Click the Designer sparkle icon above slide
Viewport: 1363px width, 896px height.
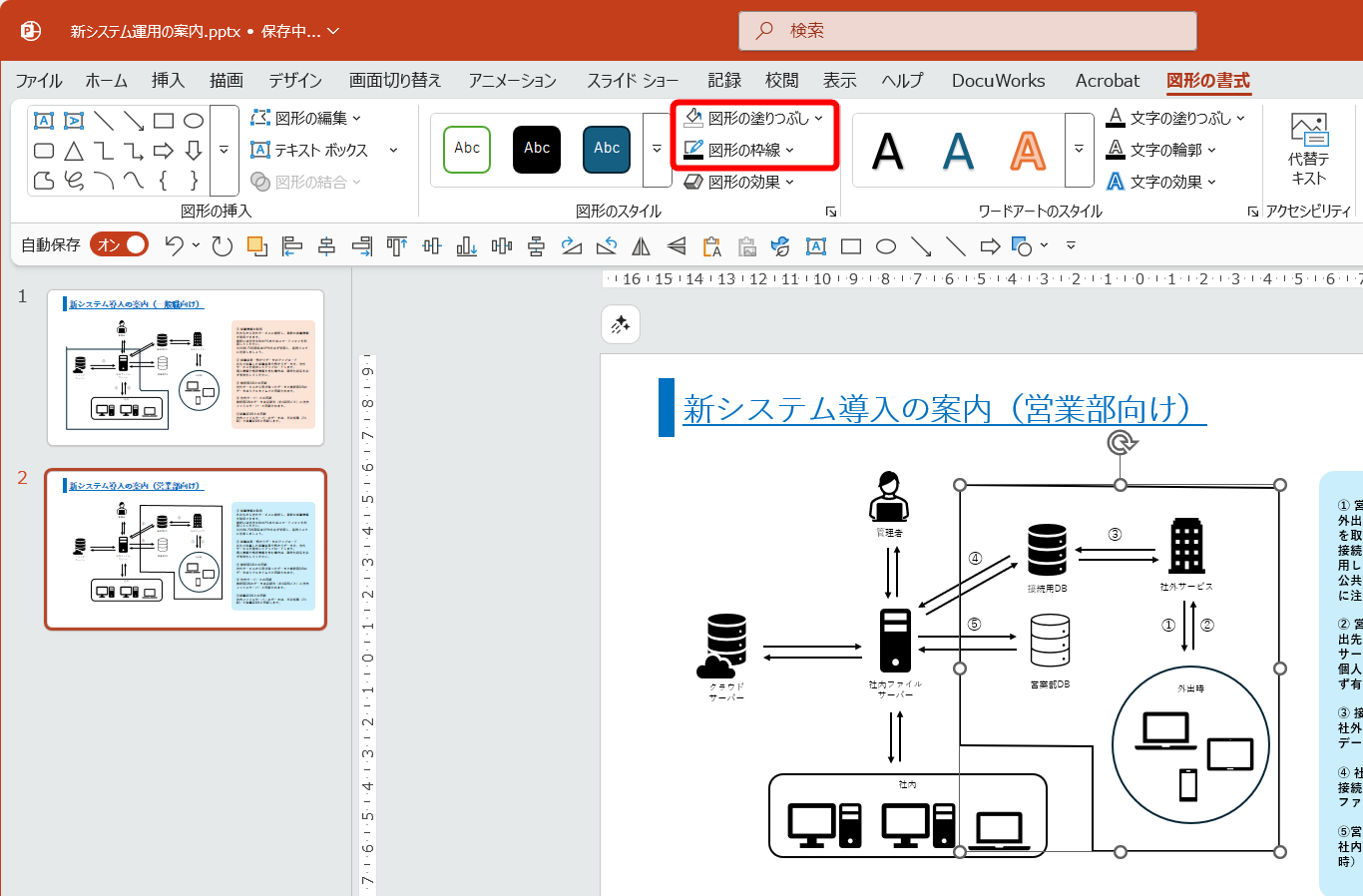(x=621, y=324)
